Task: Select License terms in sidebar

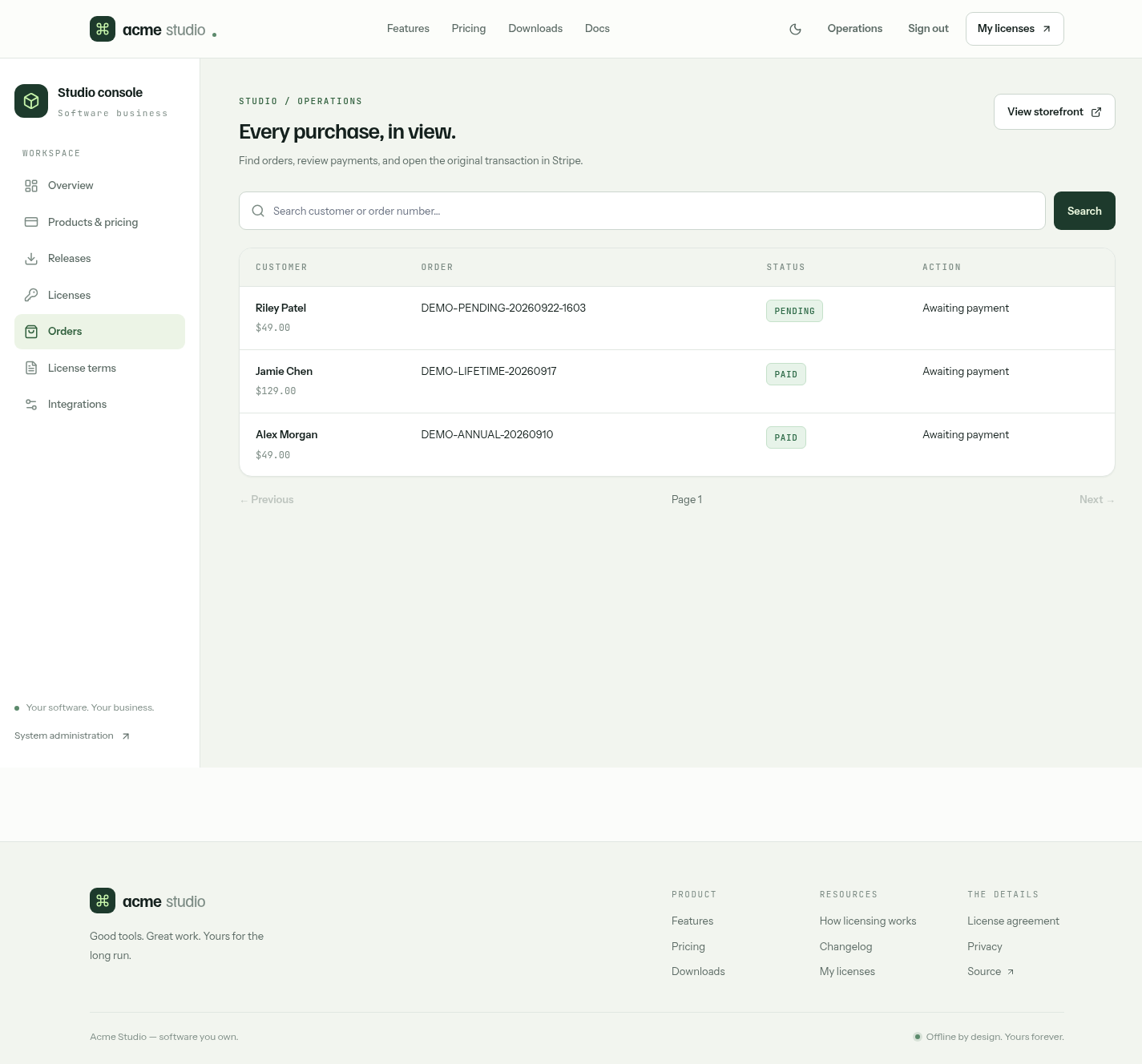Action: click(x=99, y=368)
